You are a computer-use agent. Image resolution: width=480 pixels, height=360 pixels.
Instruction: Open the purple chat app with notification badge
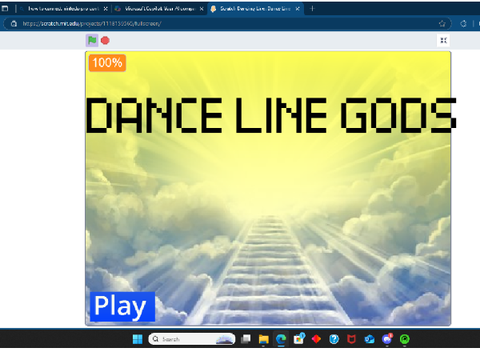(x=387, y=339)
